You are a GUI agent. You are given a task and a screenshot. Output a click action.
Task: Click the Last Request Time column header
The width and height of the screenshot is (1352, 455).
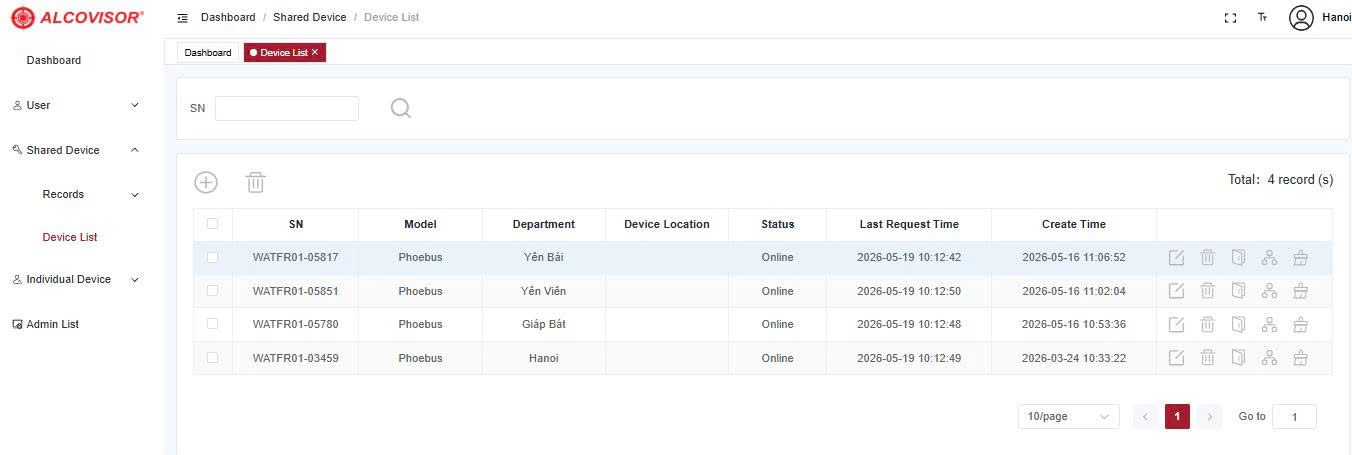(x=909, y=224)
